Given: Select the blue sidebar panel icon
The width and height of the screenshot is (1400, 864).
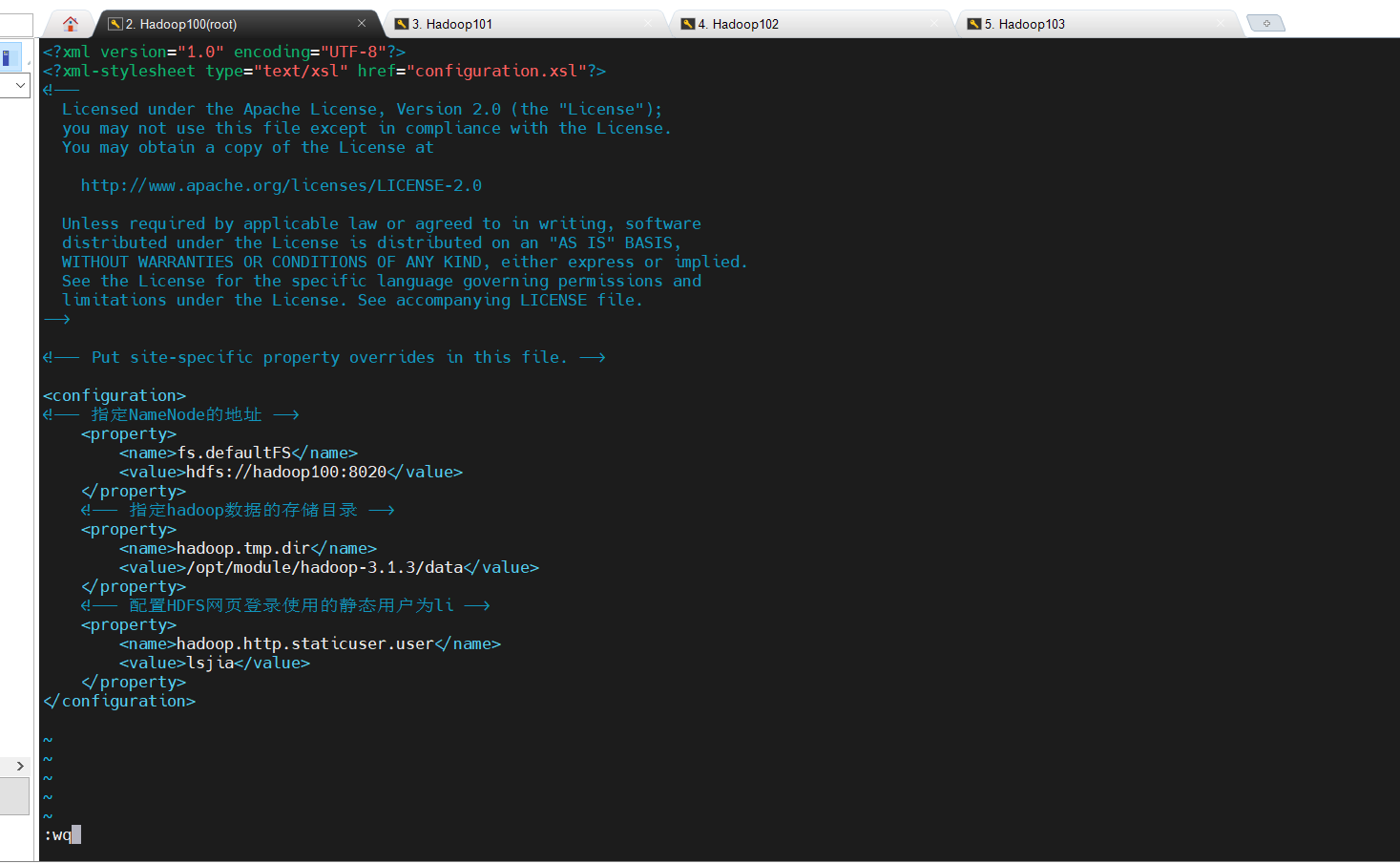Looking at the screenshot, I should click(10, 57).
